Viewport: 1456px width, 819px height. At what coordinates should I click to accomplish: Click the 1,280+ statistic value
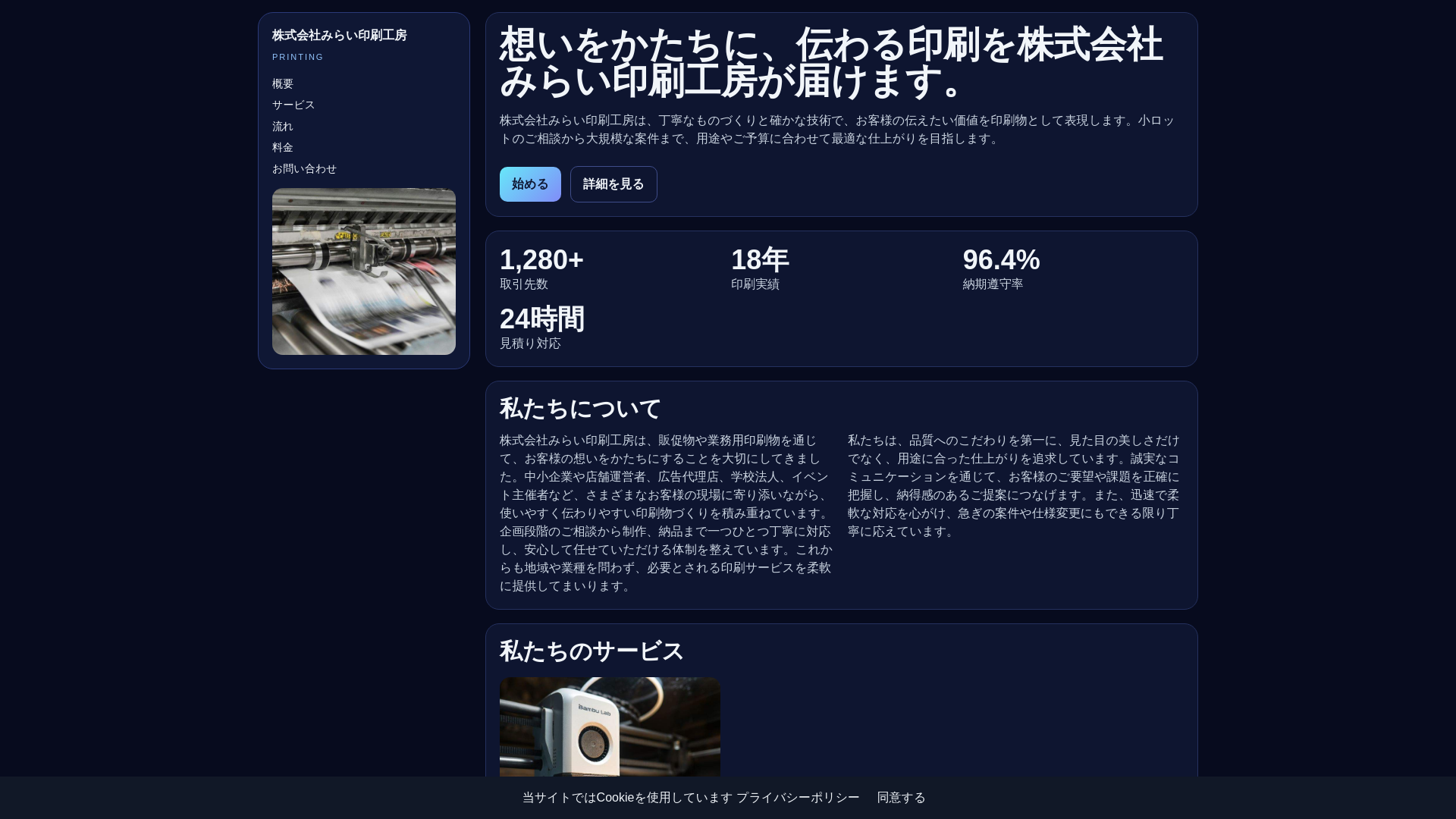tap(541, 260)
